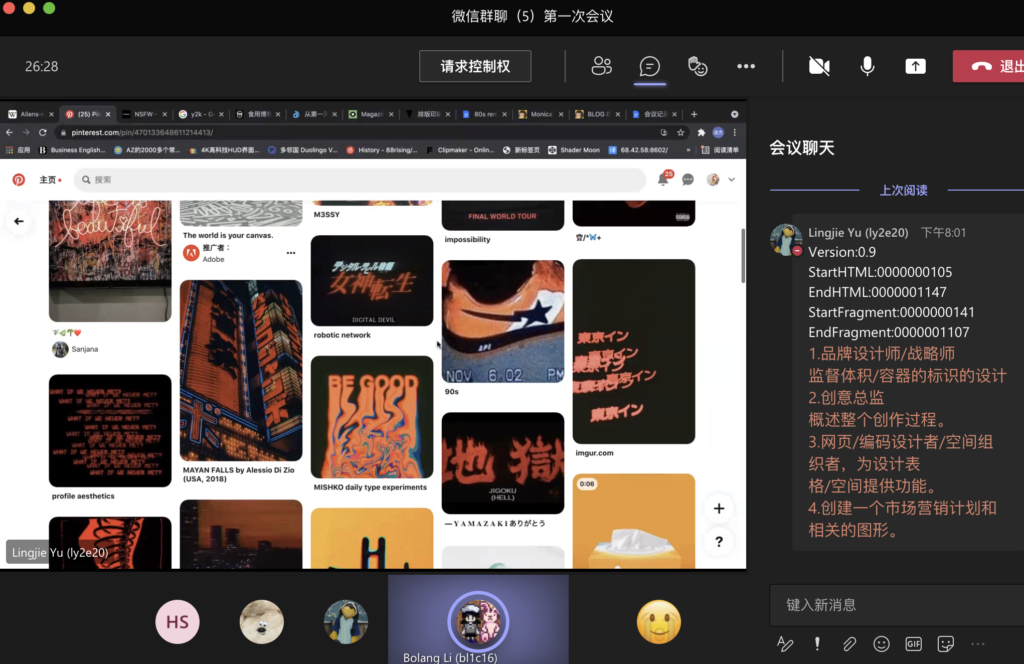Open a new browser tab with plus
The width and height of the screenshot is (1024, 664).
coord(694,114)
